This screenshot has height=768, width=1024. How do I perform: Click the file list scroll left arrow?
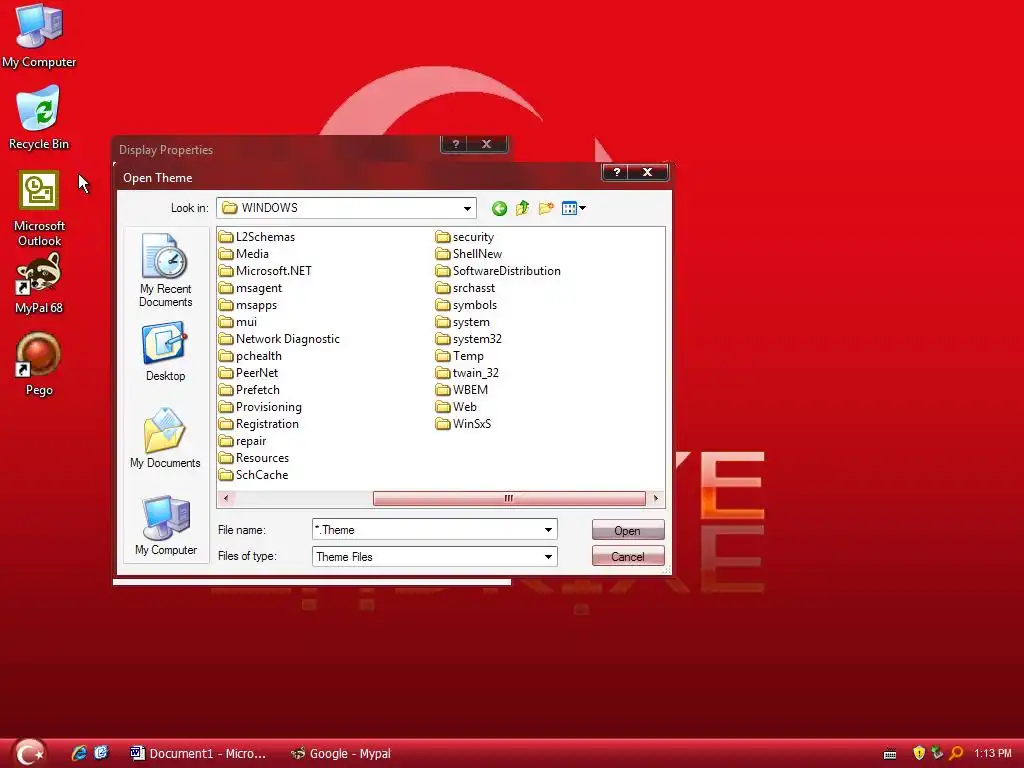226,498
